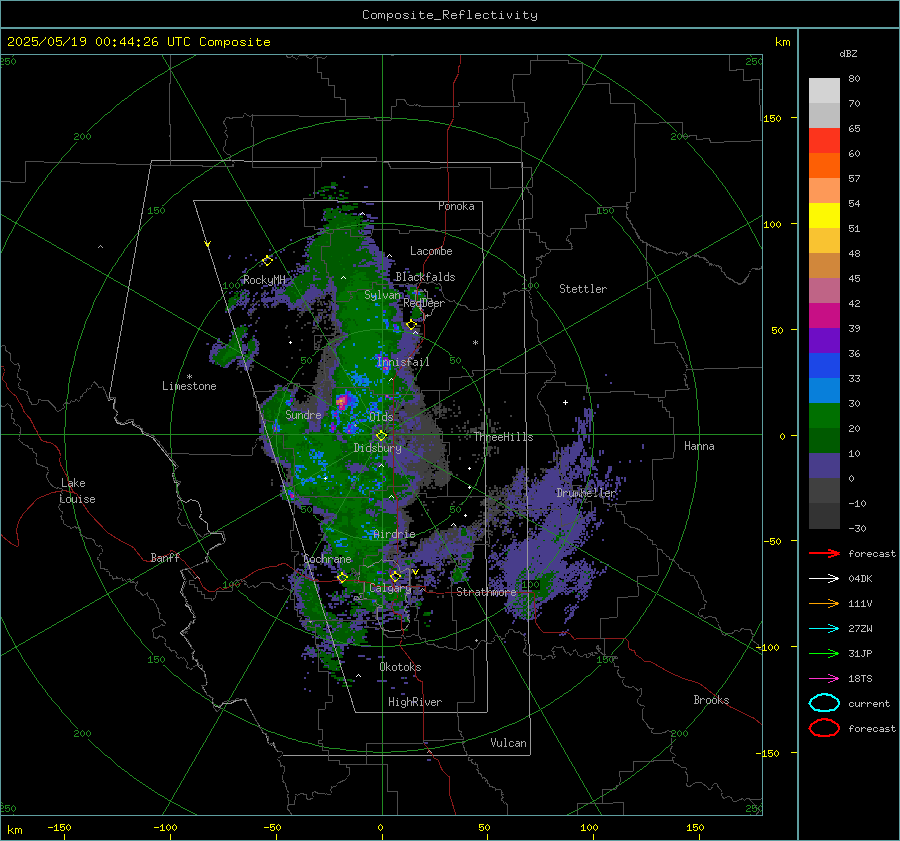
Task: Click the Blackfalds city label
Action: pyautogui.click(x=425, y=277)
